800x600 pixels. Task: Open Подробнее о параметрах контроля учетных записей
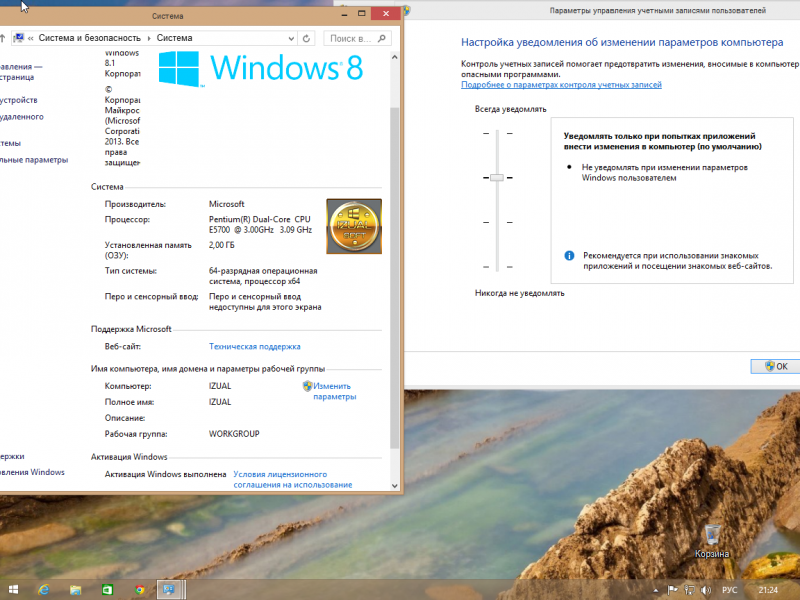pos(561,85)
